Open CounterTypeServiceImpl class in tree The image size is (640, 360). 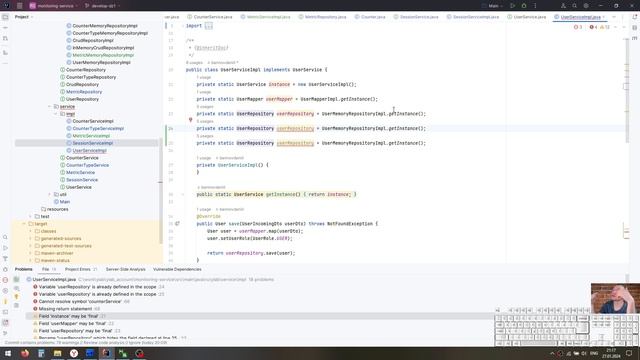point(95,129)
